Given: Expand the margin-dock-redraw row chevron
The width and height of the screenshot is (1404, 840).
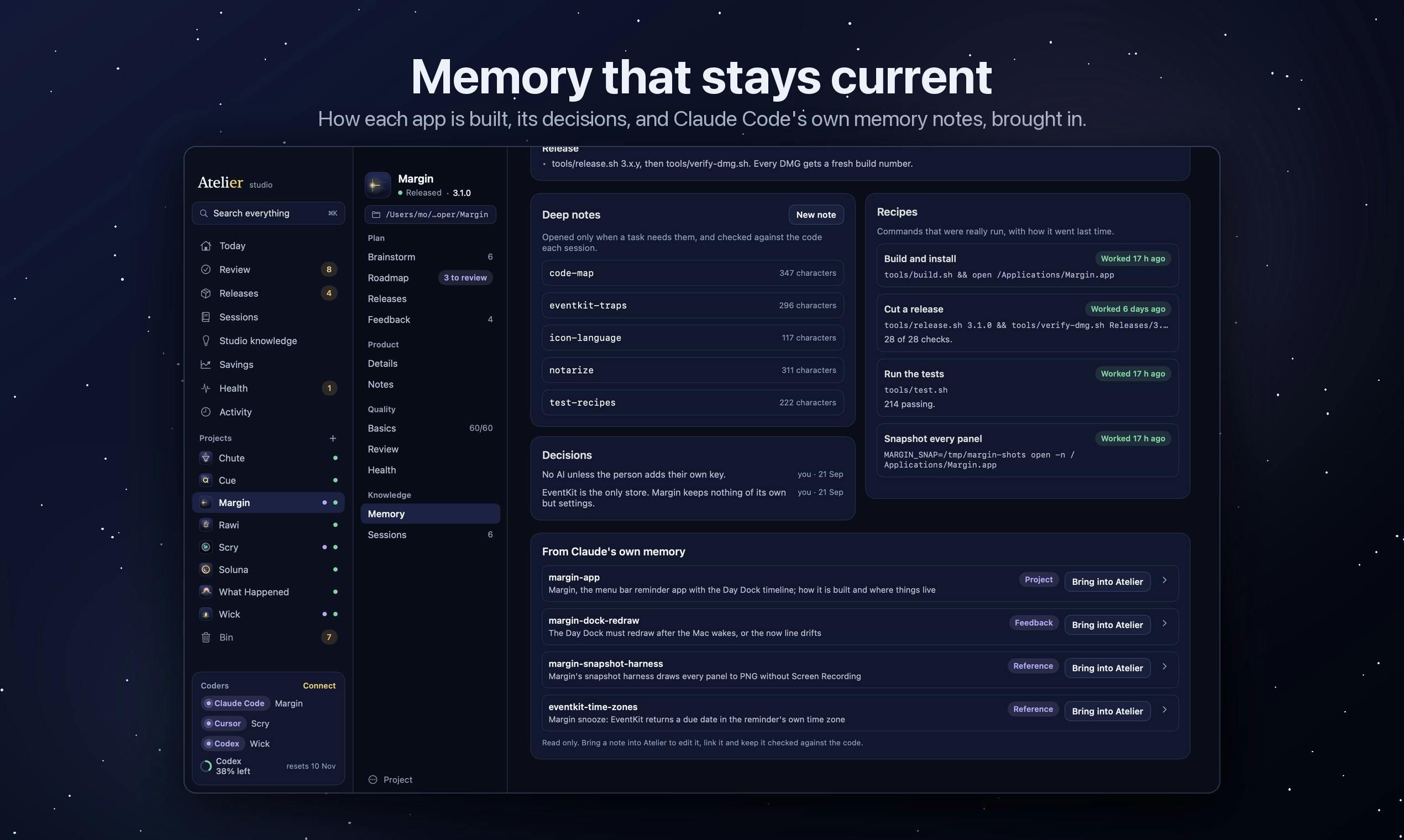Looking at the screenshot, I should pyautogui.click(x=1165, y=623).
